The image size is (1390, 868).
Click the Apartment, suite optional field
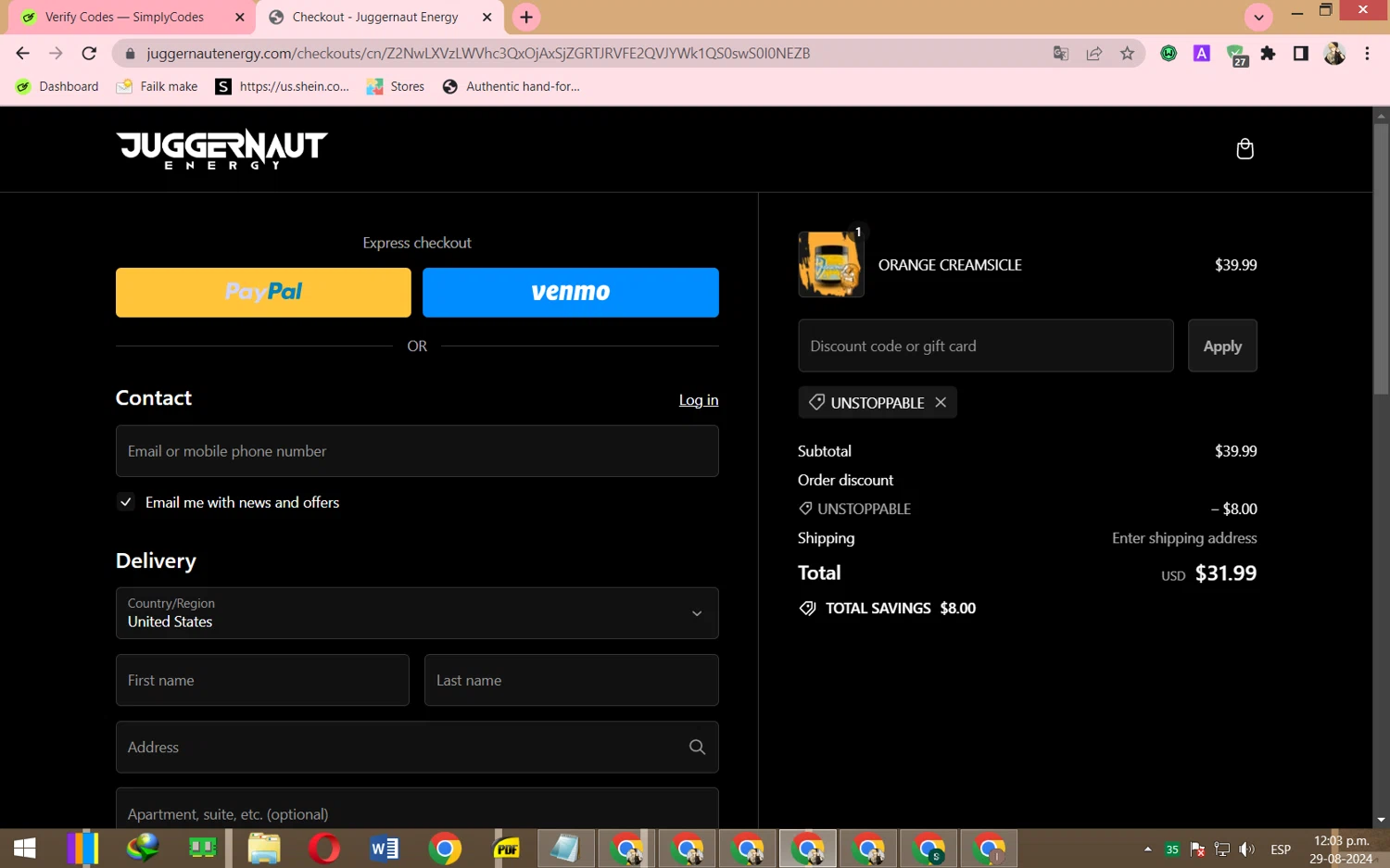pyautogui.click(x=417, y=809)
